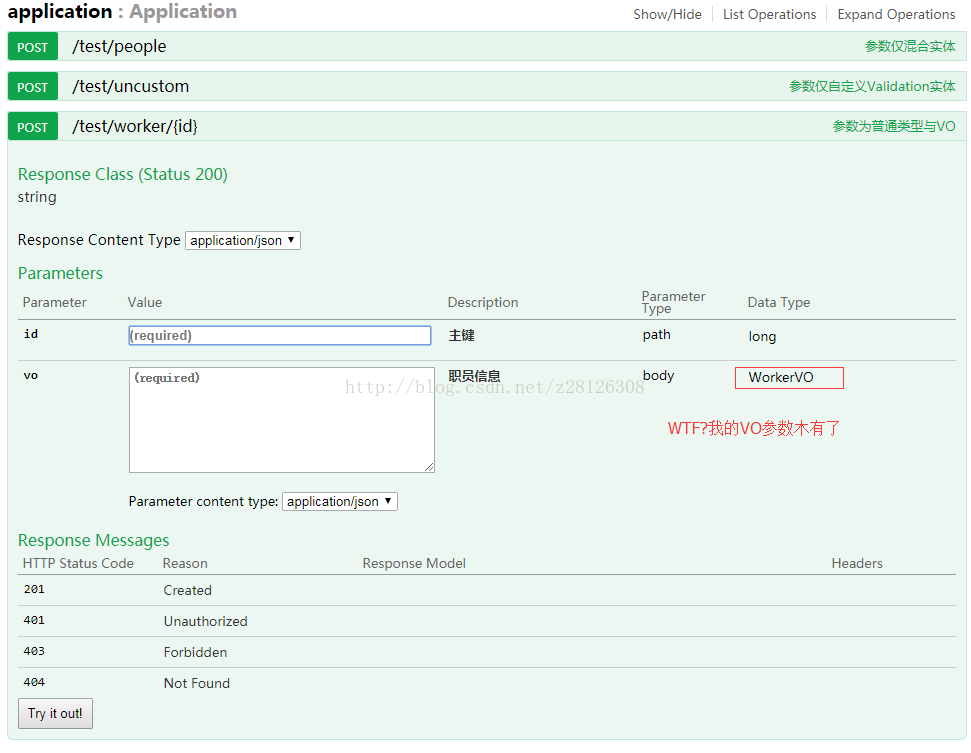971x753 pixels.
Task: Open Response Content Type dropdown
Action: 243,240
